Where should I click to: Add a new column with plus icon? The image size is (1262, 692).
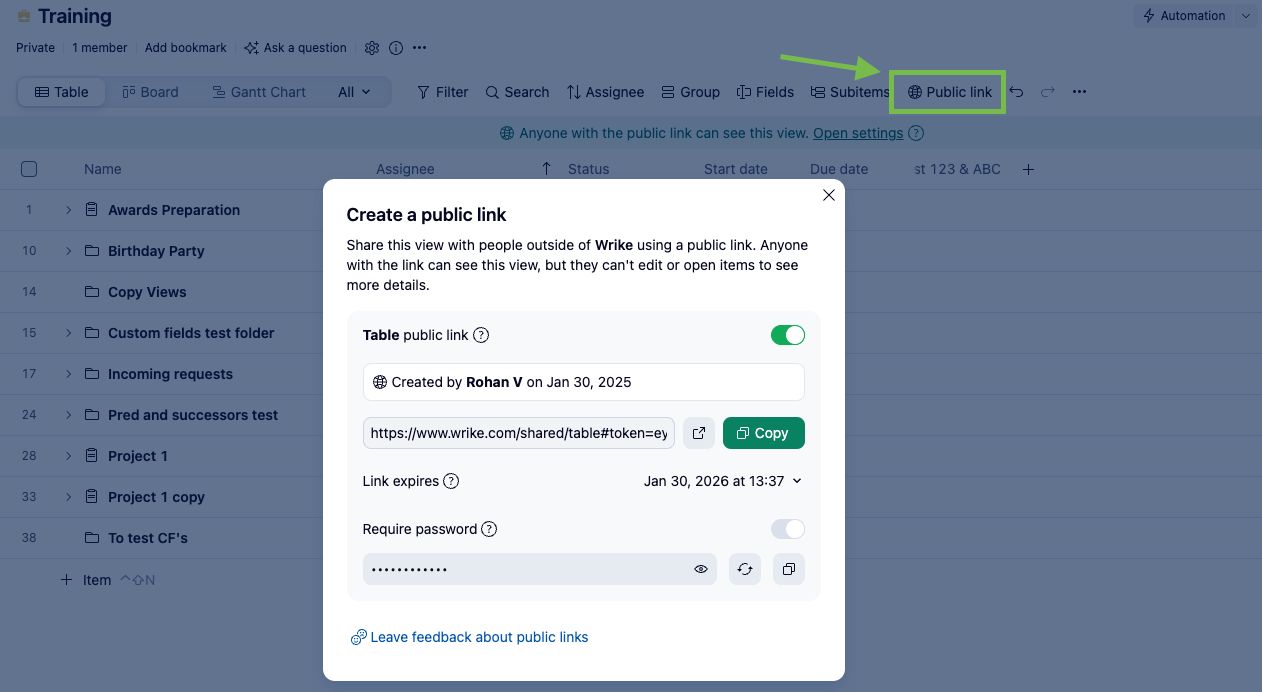pyautogui.click(x=1028, y=169)
